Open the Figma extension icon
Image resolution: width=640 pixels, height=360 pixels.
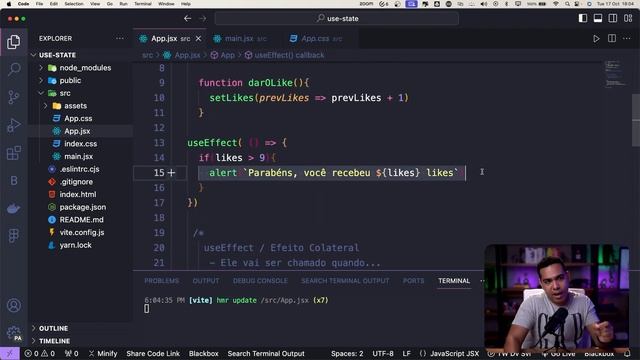pos(13,236)
